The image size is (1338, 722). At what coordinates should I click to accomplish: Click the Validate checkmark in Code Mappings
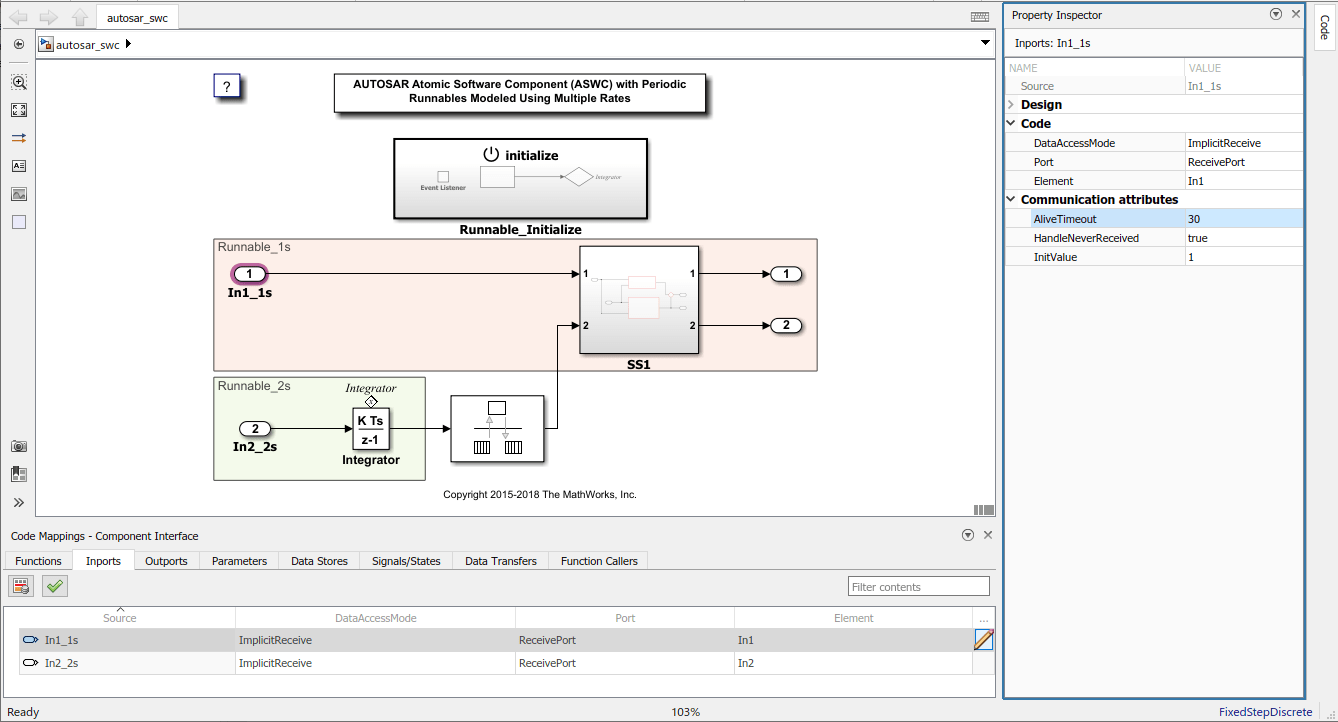54,585
